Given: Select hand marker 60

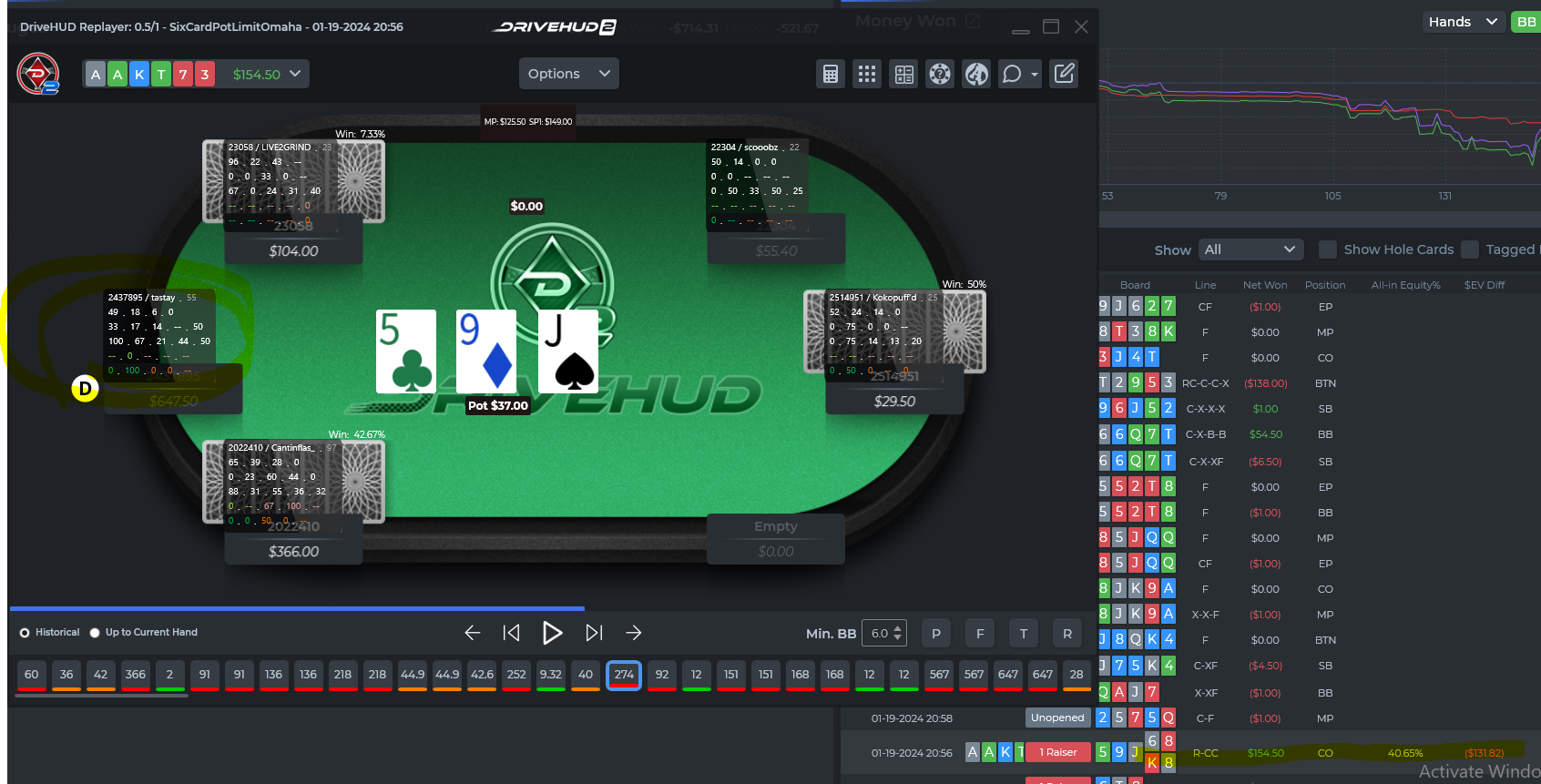Looking at the screenshot, I should pos(32,676).
